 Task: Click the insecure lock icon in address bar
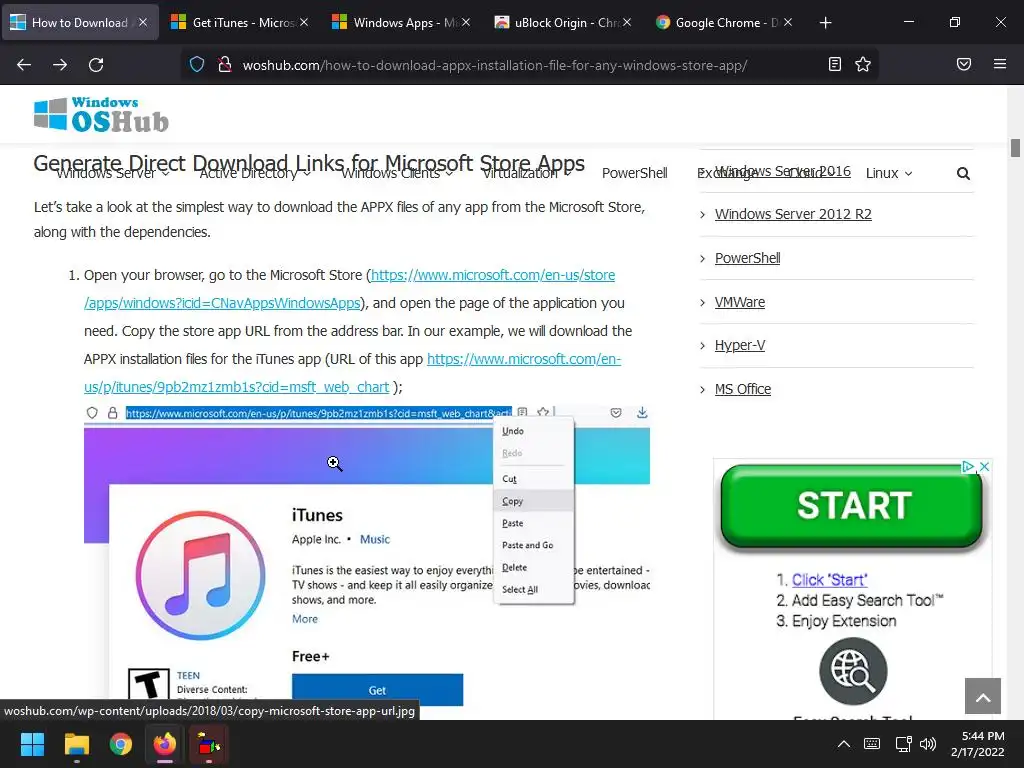[225, 64]
